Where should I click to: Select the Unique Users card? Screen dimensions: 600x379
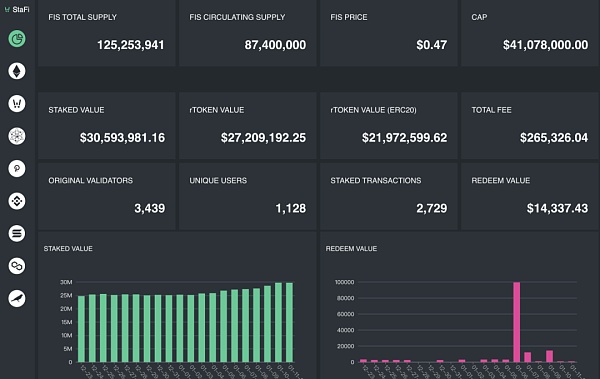tap(248, 196)
